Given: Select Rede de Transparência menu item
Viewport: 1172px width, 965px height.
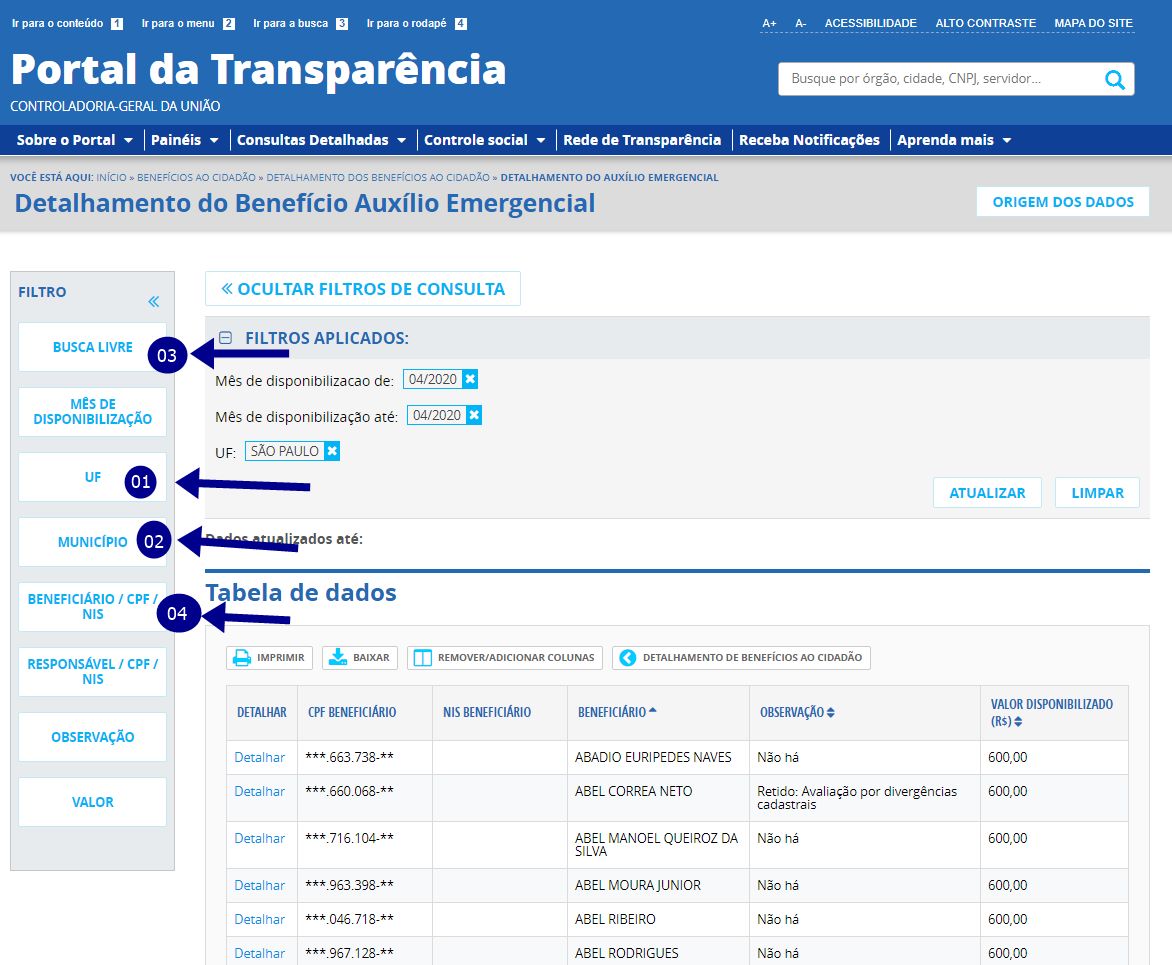Looking at the screenshot, I should [643, 140].
